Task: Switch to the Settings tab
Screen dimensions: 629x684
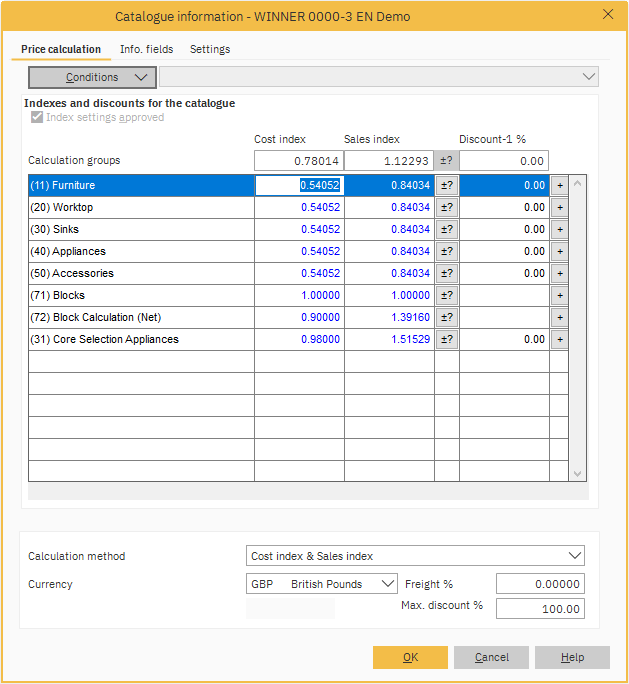Action: pyautogui.click(x=210, y=49)
